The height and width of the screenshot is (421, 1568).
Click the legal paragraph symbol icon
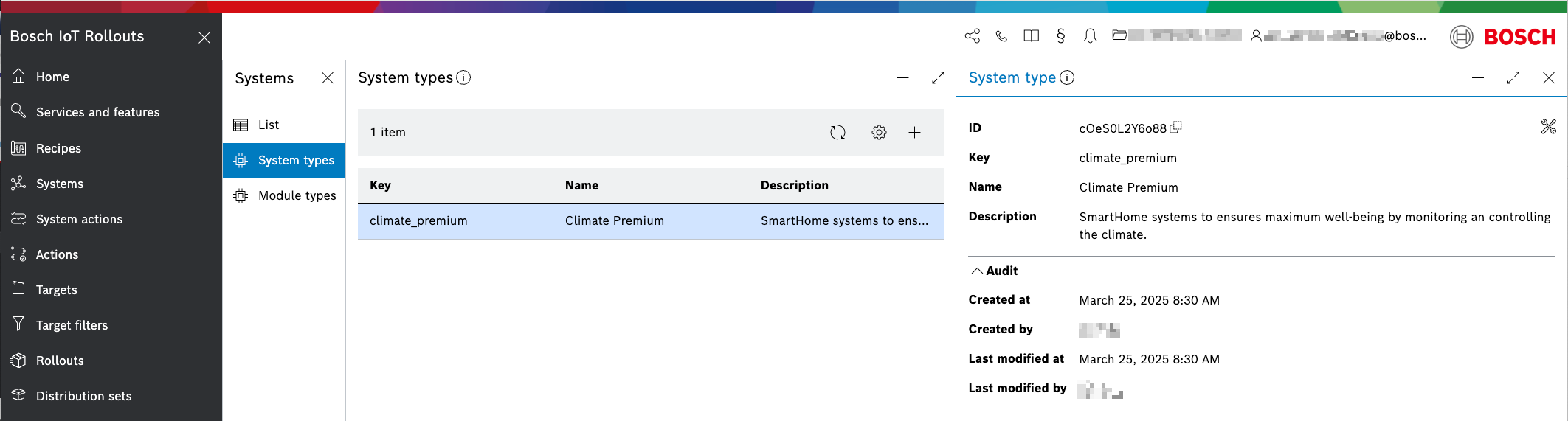tap(1060, 36)
